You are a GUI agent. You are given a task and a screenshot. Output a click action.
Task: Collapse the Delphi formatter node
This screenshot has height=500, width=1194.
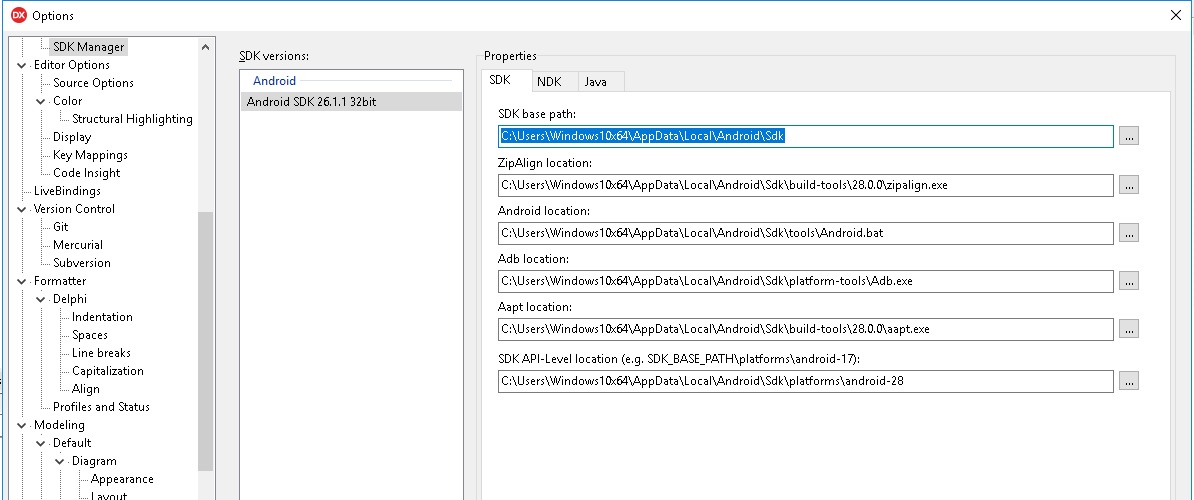point(40,299)
